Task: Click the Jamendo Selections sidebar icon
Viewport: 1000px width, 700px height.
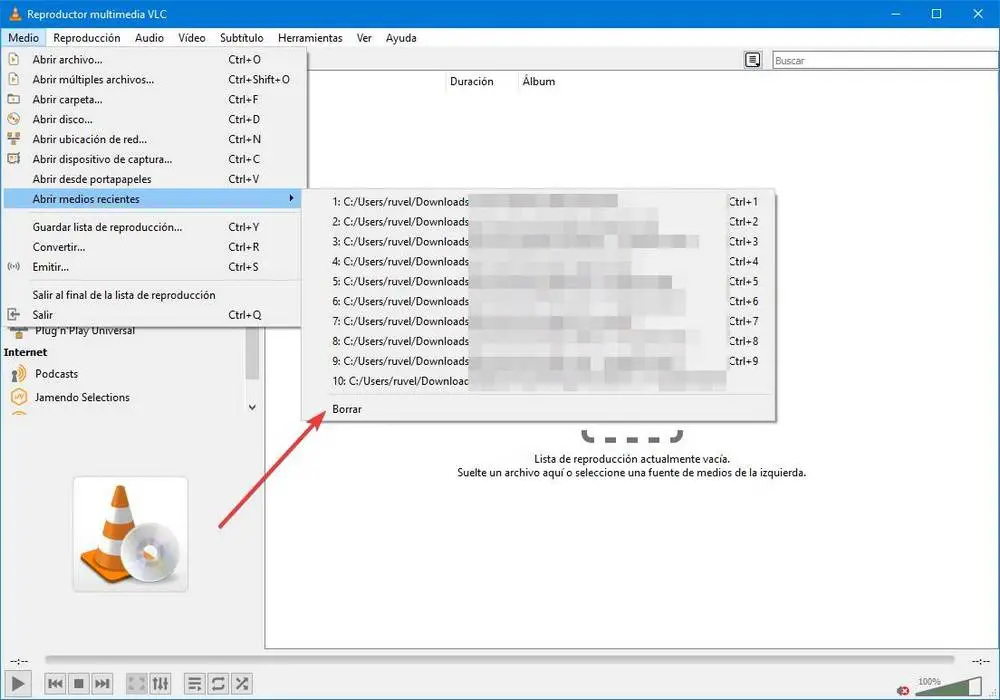Action: (18, 397)
